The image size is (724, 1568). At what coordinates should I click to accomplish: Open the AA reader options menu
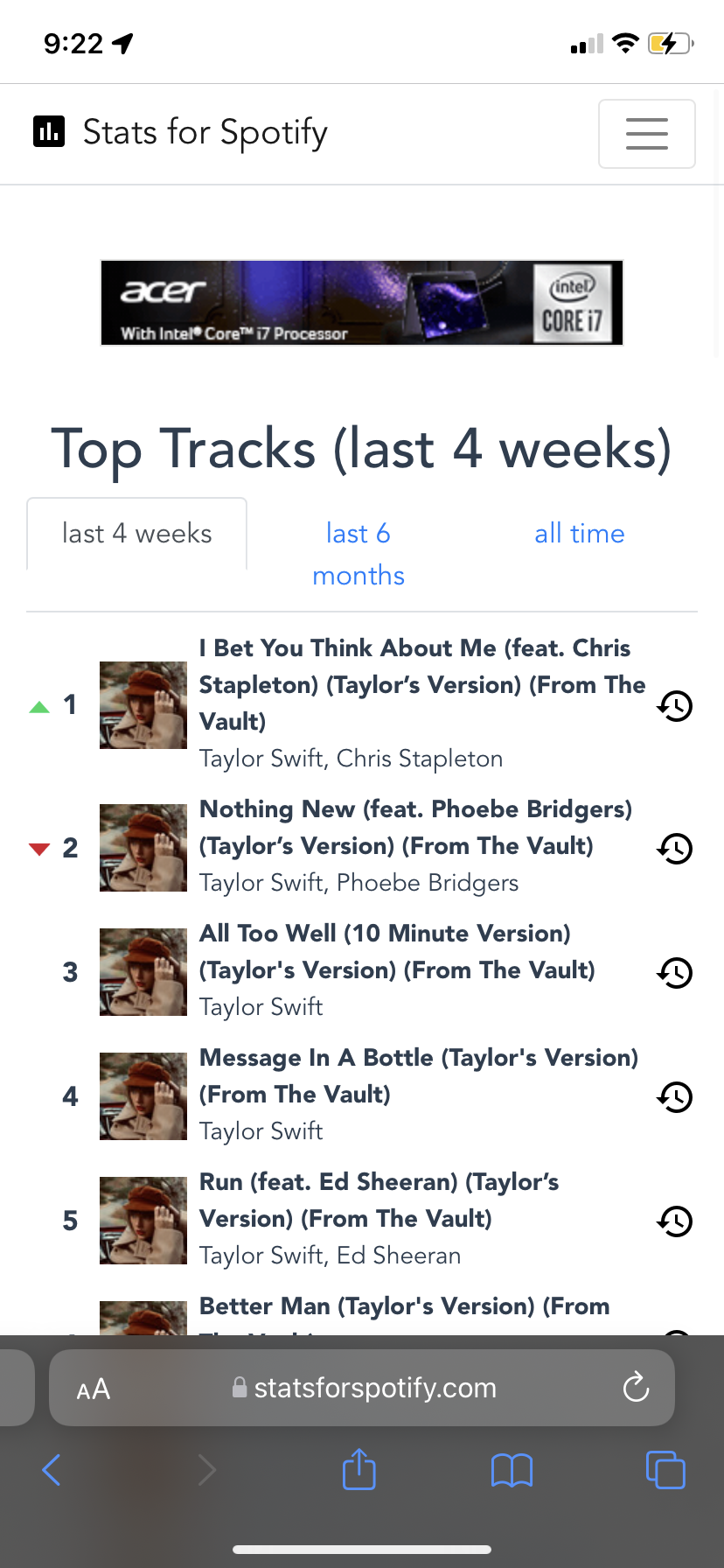tap(94, 1389)
